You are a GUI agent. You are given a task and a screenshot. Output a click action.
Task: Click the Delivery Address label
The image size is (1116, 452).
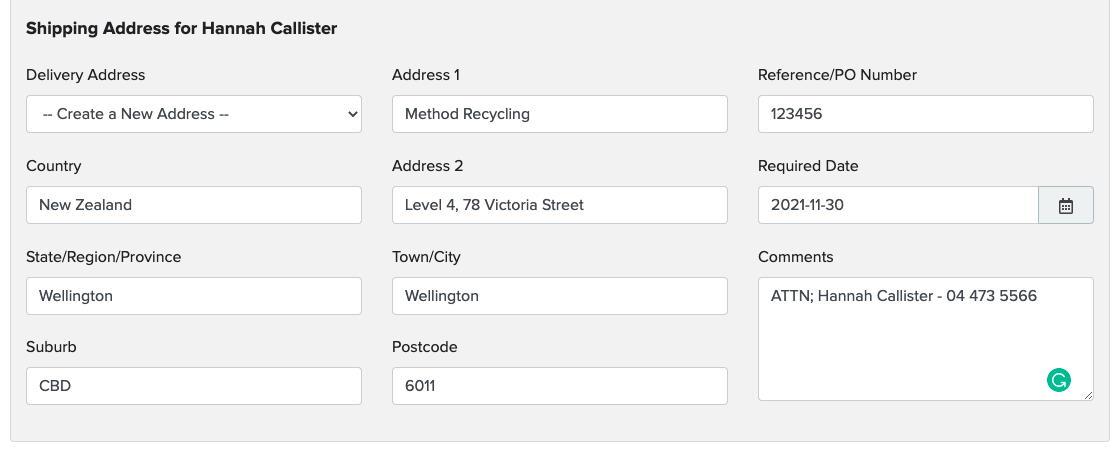click(85, 75)
